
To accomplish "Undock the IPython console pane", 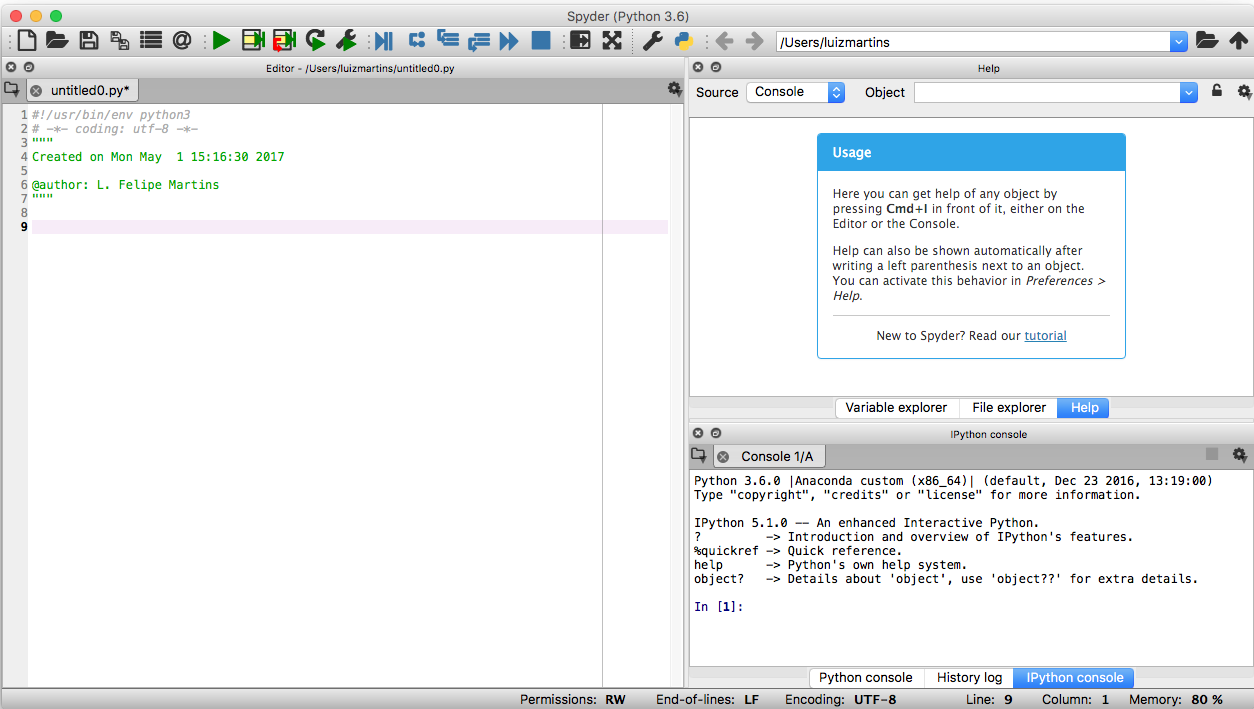I will tap(716, 433).
